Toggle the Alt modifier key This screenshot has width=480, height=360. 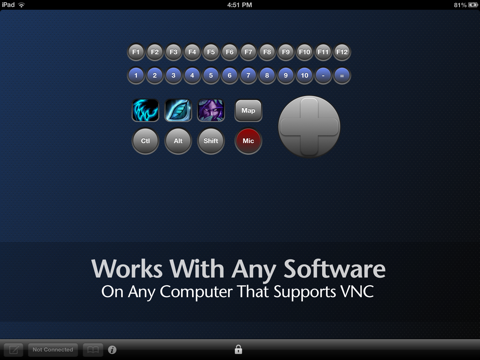click(x=178, y=141)
